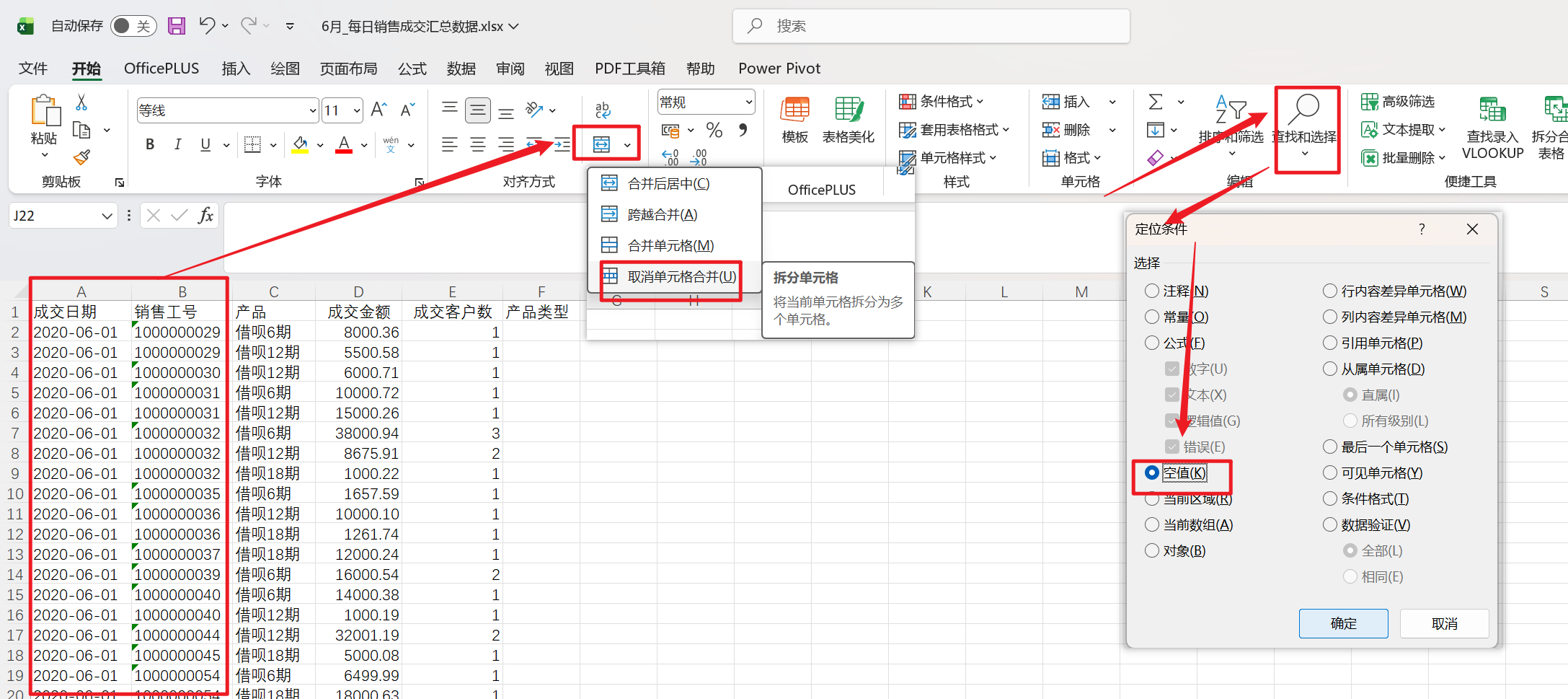Switch to the 数据 ribbon tab
1568x699 pixels.
point(461,69)
